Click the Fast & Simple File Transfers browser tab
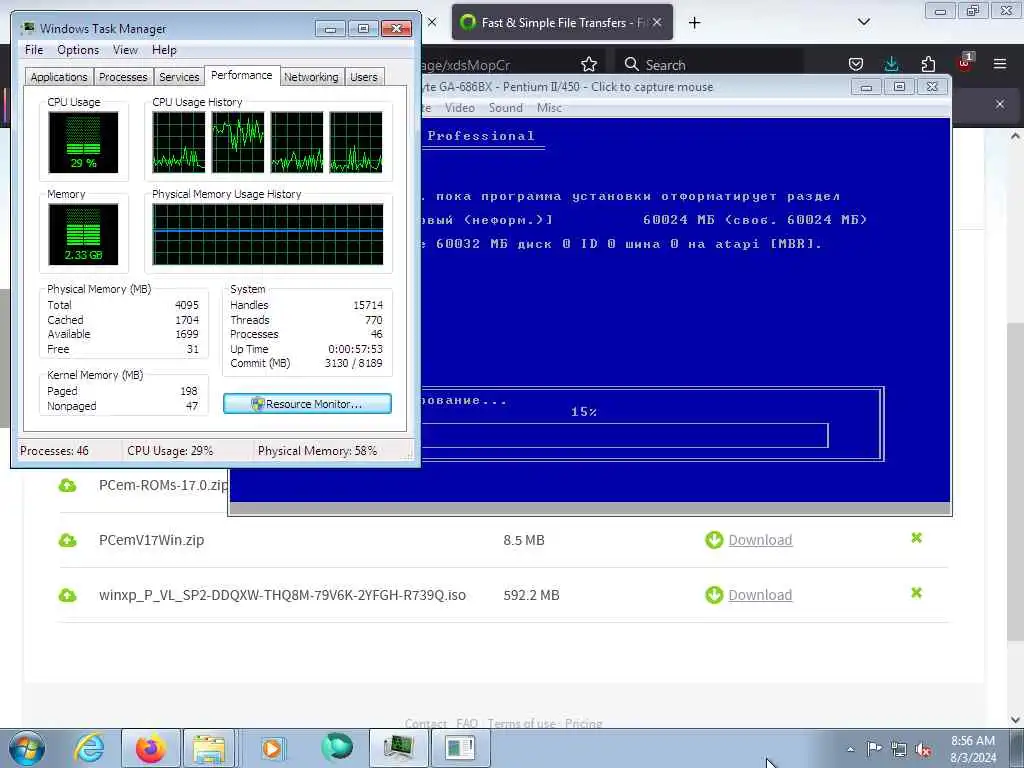Screen dimensions: 1024x768 [562, 23]
